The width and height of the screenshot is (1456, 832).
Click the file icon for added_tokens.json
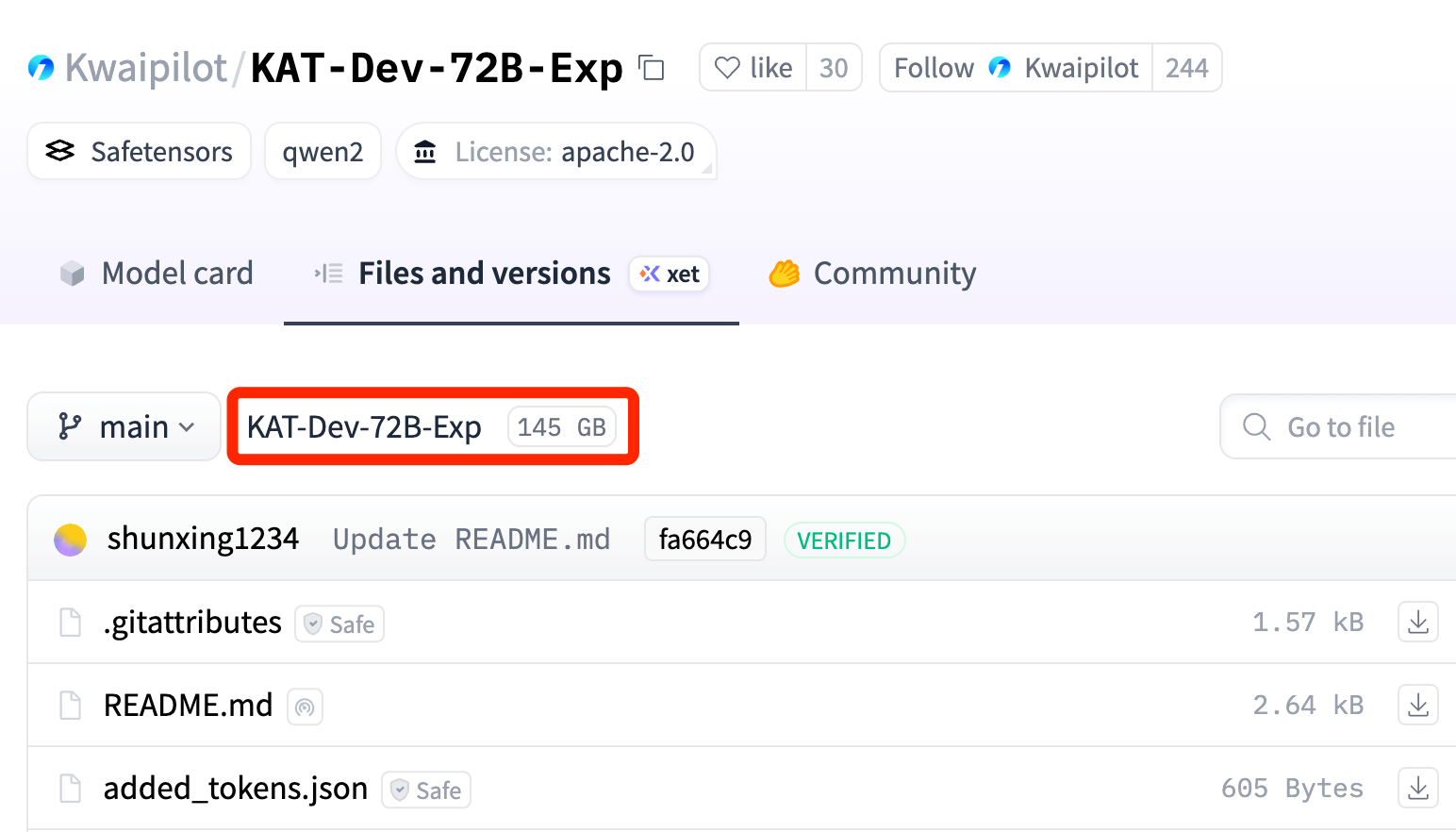71,789
